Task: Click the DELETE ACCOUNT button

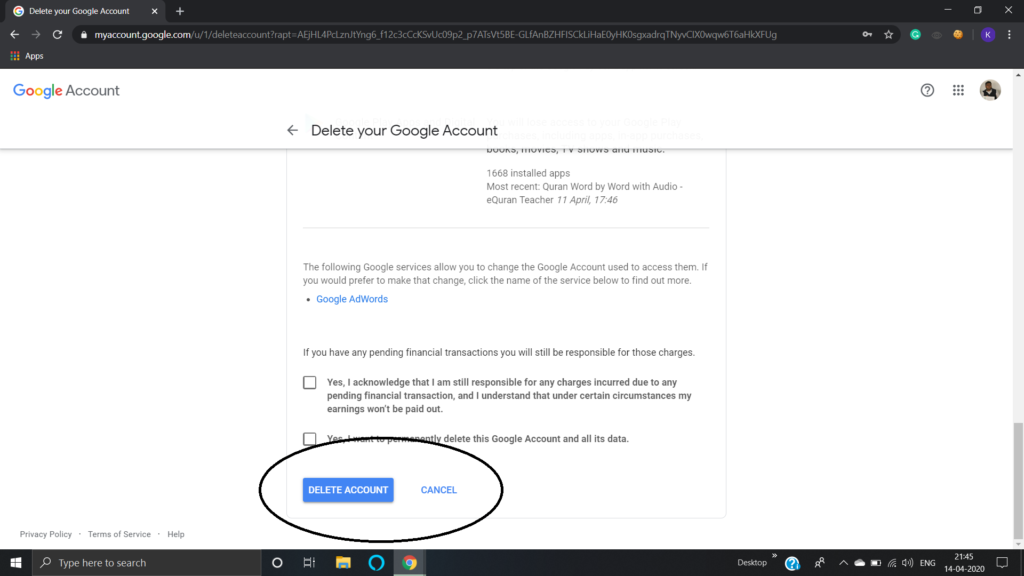Action: pos(348,490)
